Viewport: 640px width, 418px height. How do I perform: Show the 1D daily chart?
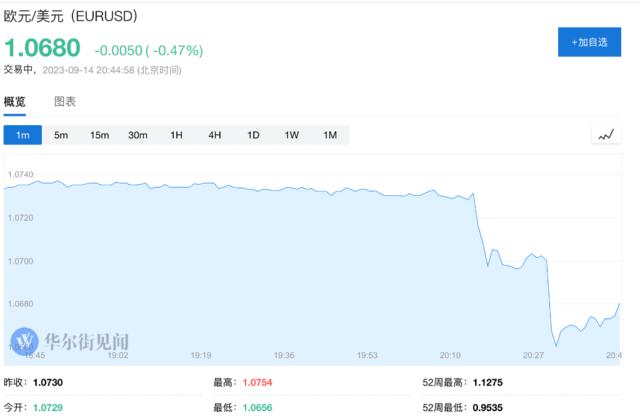click(253, 135)
